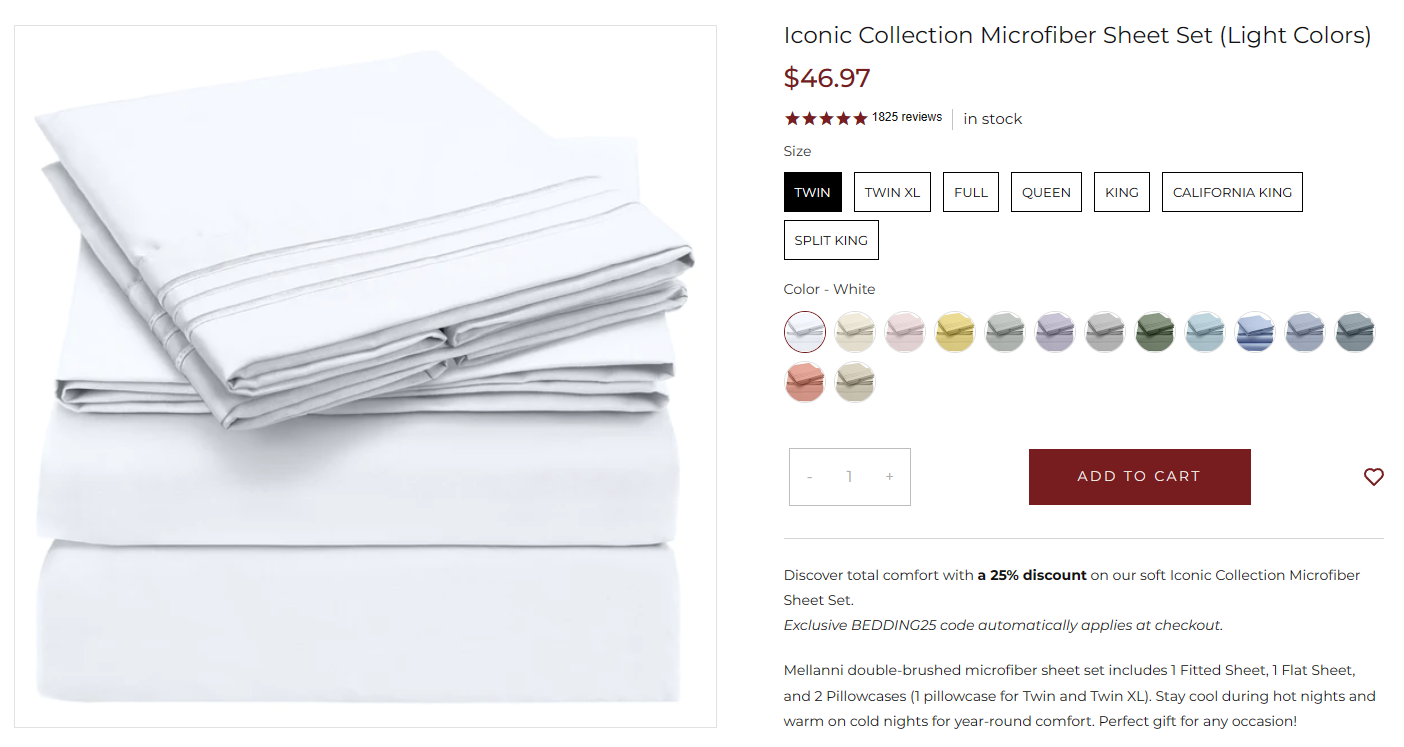
Task: Click the quantity number field
Action: tap(849, 477)
